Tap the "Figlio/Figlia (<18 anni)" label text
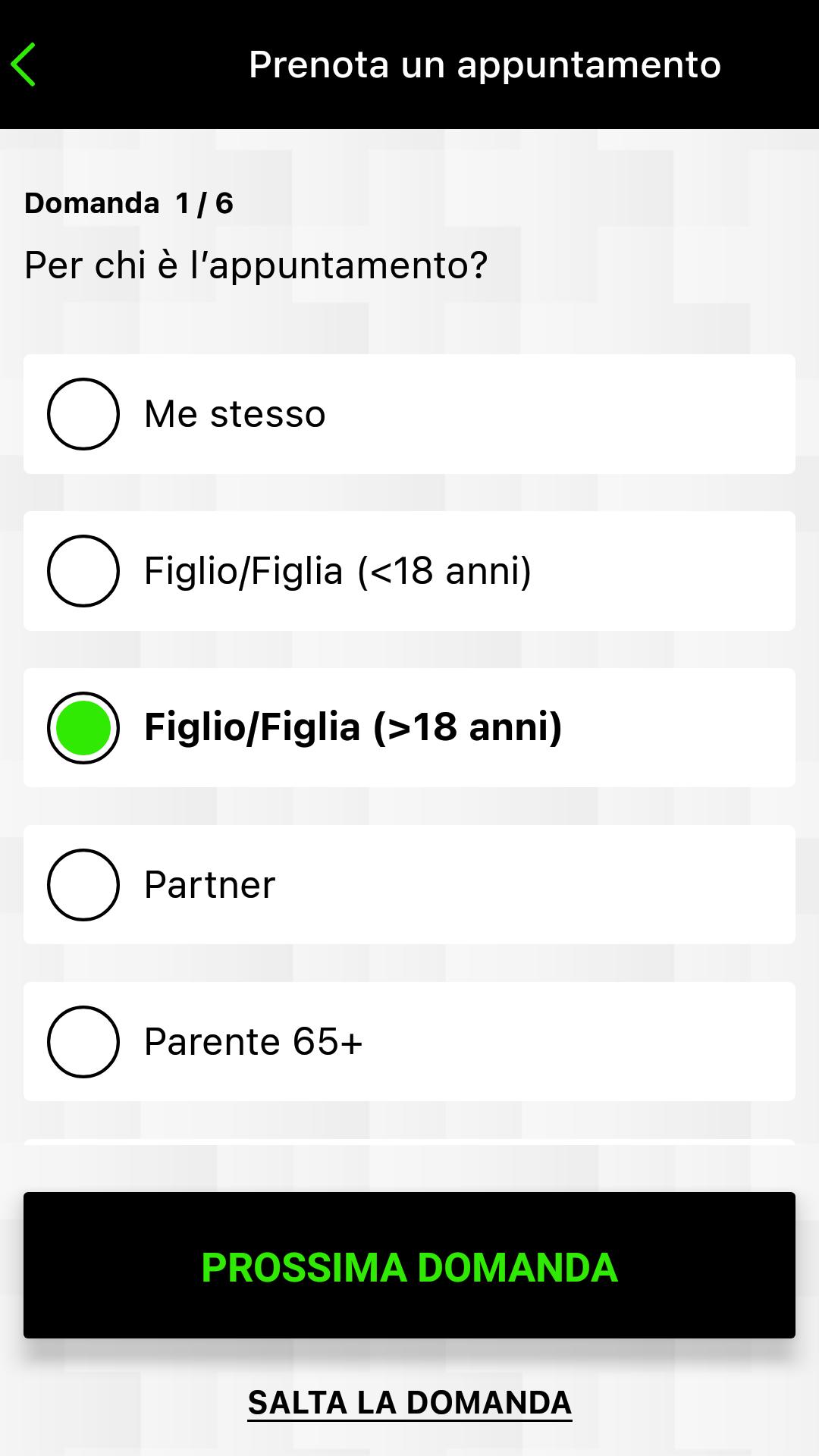 [338, 571]
